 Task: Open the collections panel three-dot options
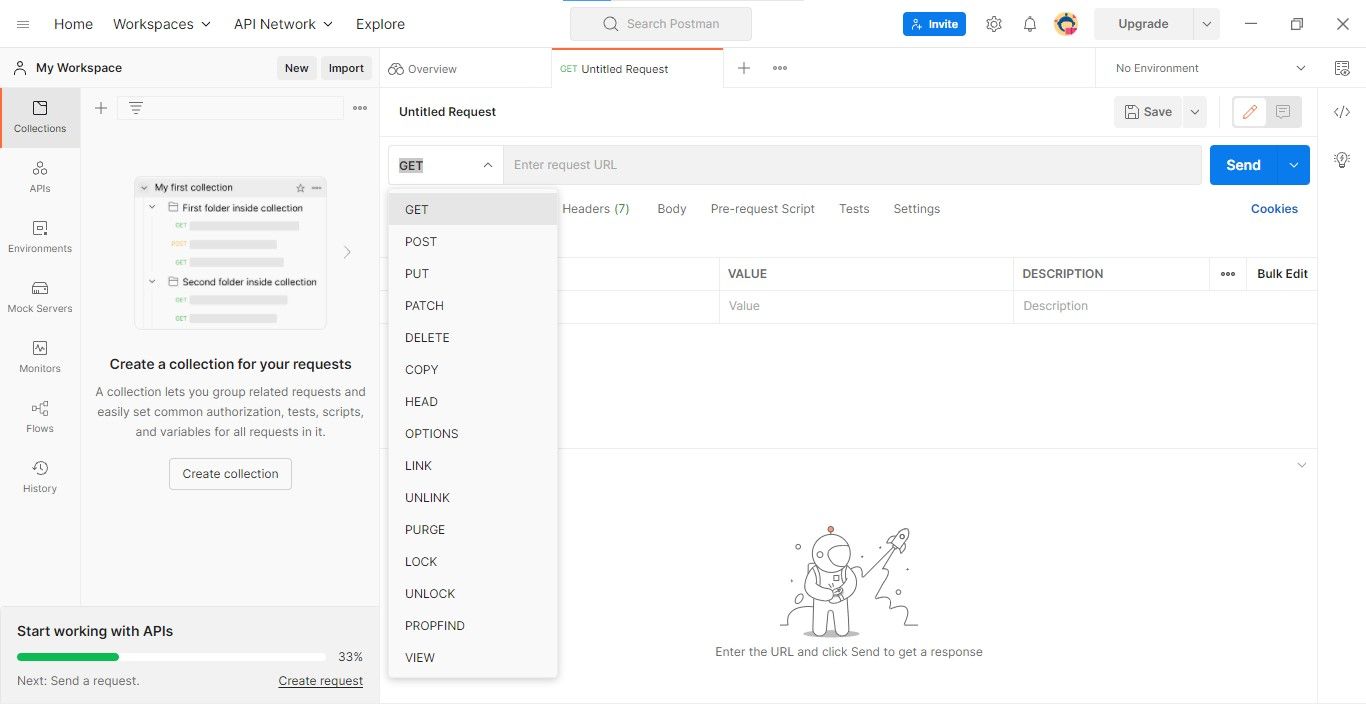tap(360, 108)
